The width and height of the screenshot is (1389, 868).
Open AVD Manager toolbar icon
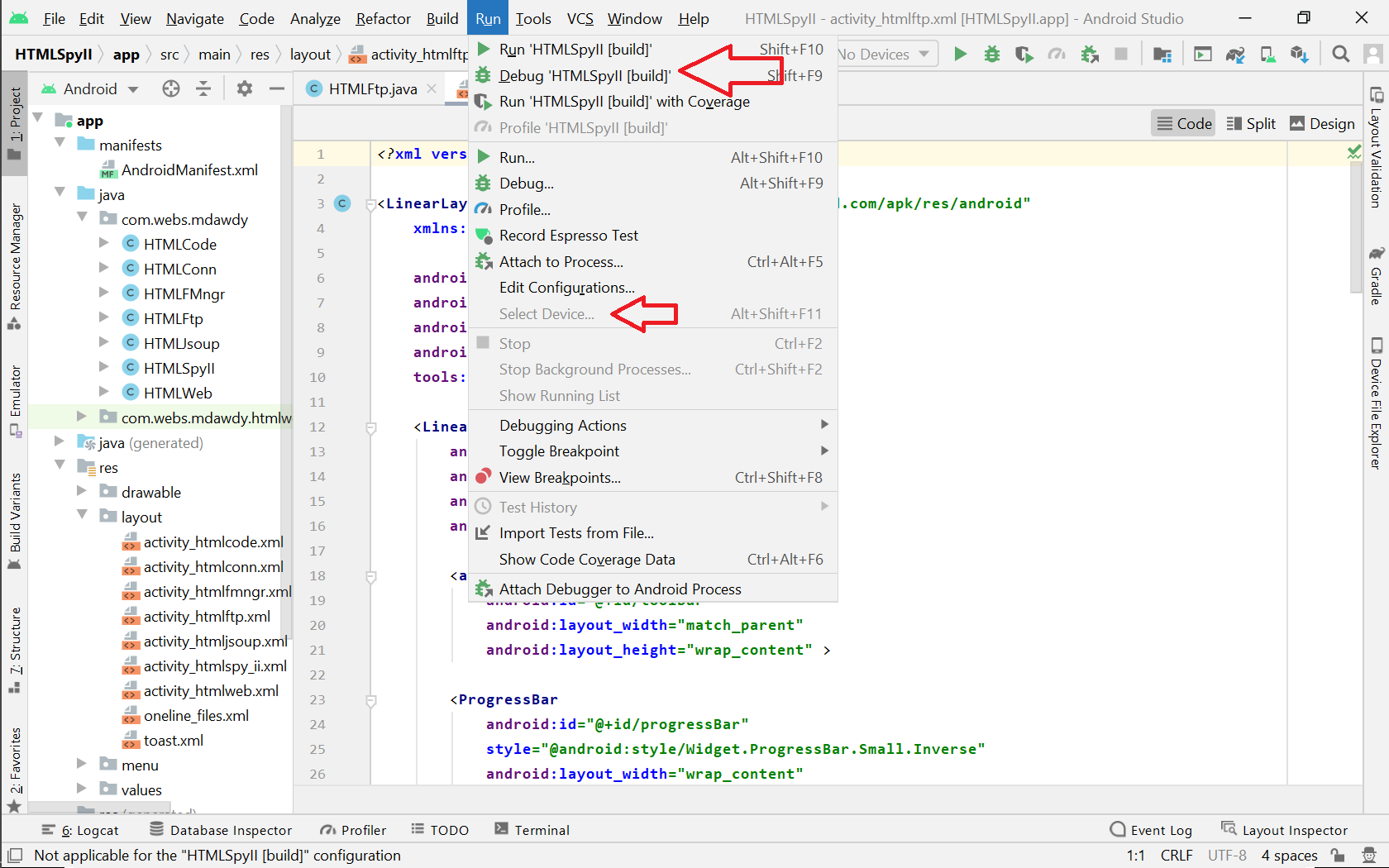click(x=1267, y=55)
